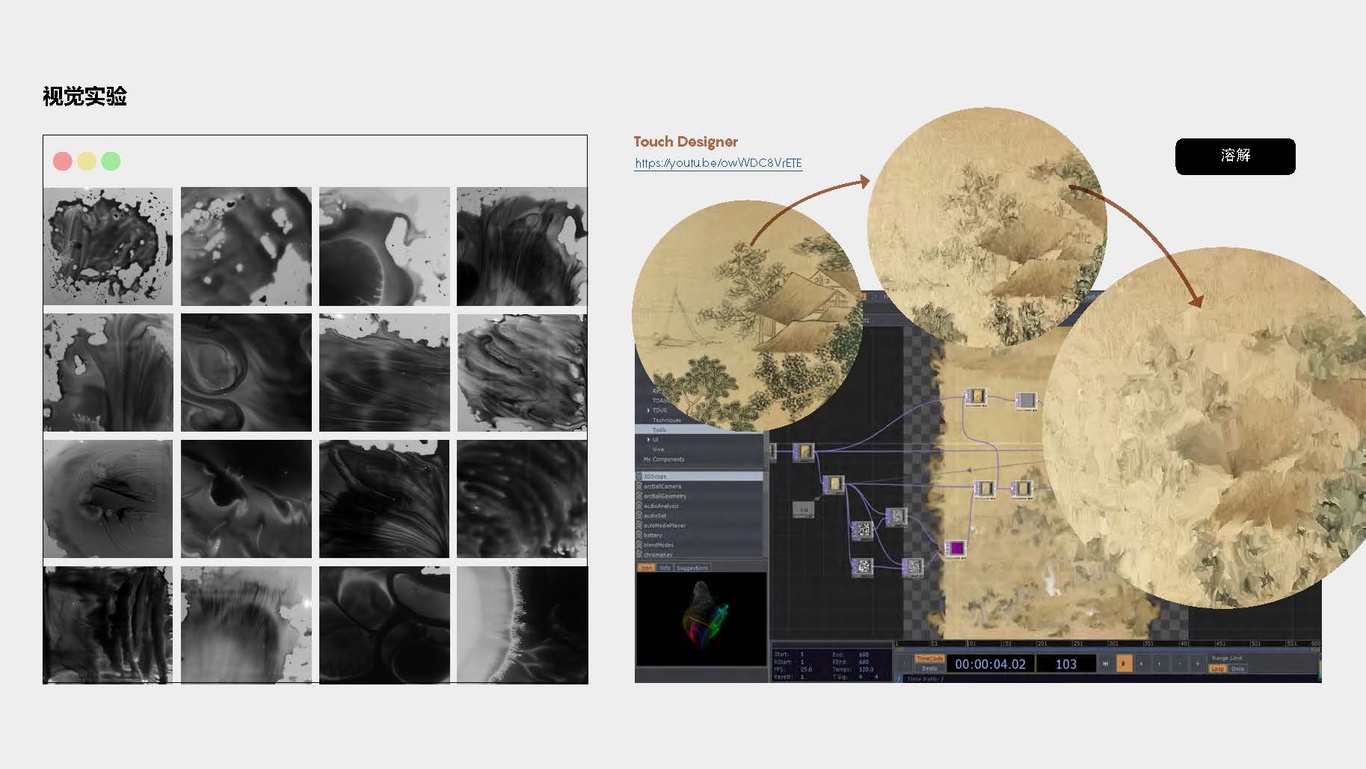
Task: Select My Components in the palette tree
Action: [664, 459]
